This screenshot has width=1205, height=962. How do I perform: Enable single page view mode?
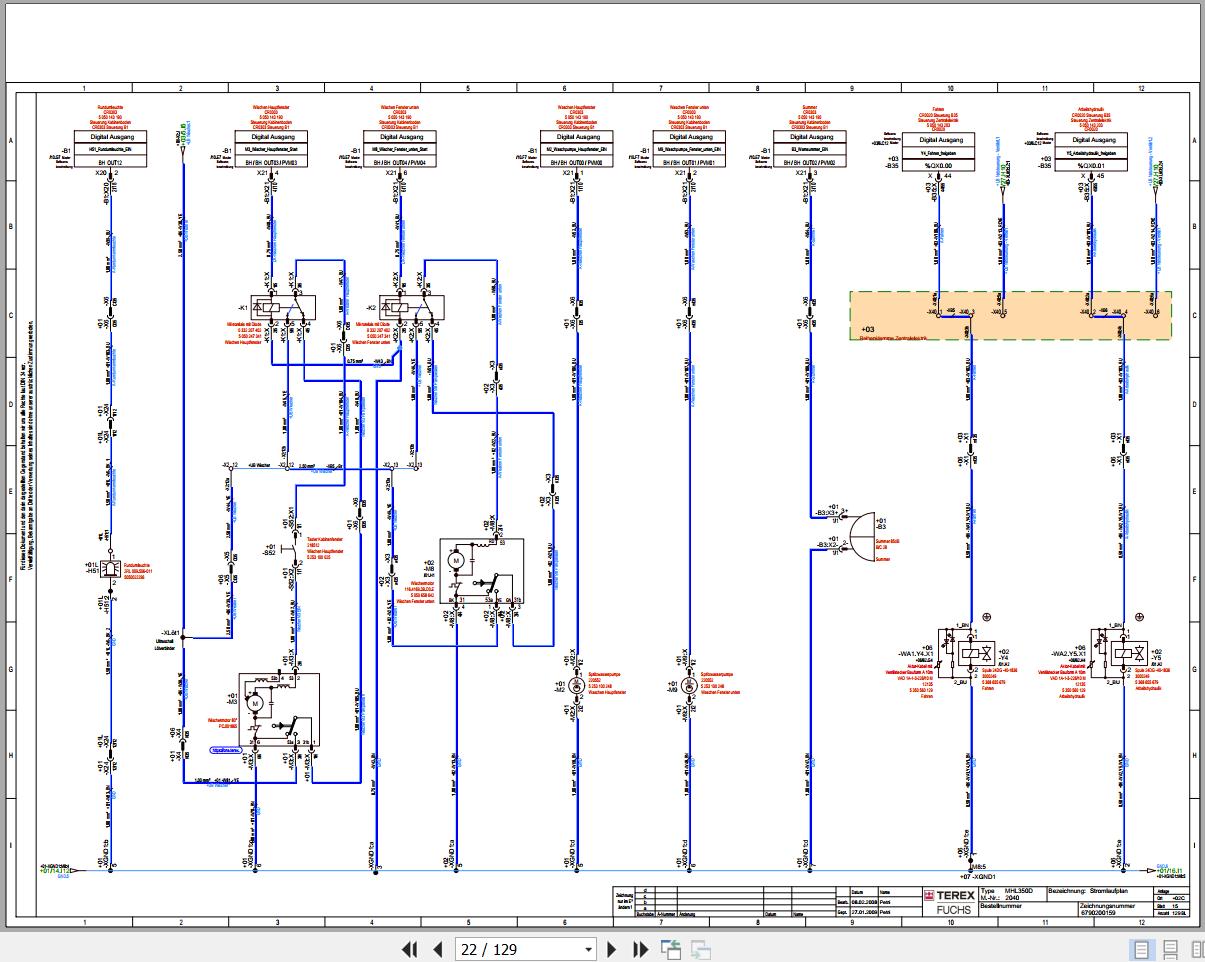click(1140, 949)
